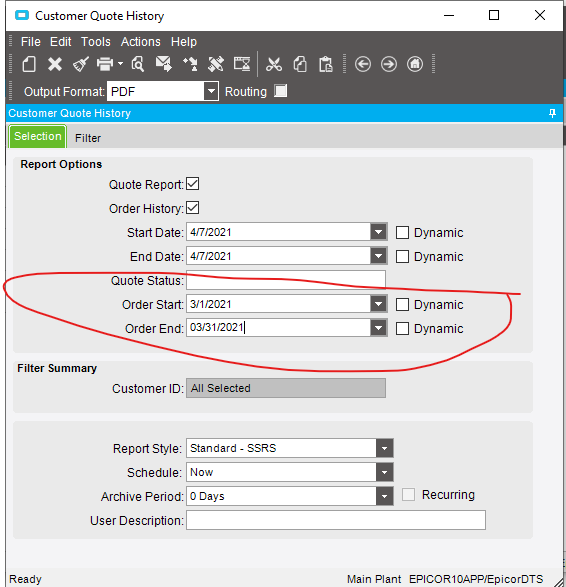This screenshot has width=566, height=587.
Task: Enable Dynamic for Order Start
Action: coord(402,305)
